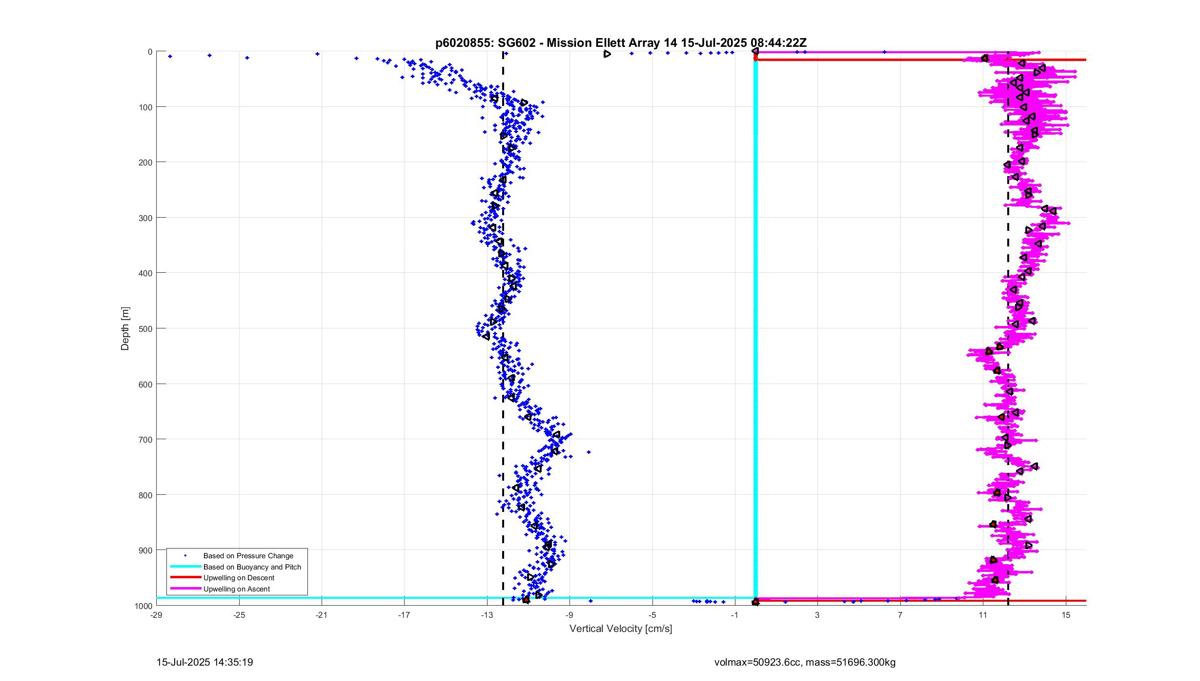Click depth axis tick label '300'
This screenshot has width=1200, height=681.
[145, 218]
